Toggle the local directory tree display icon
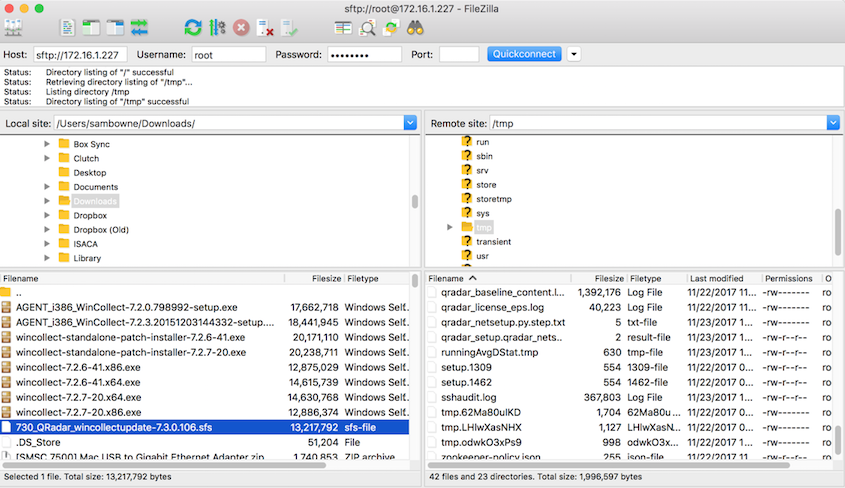845x488 pixels. [x=91, y=27]
